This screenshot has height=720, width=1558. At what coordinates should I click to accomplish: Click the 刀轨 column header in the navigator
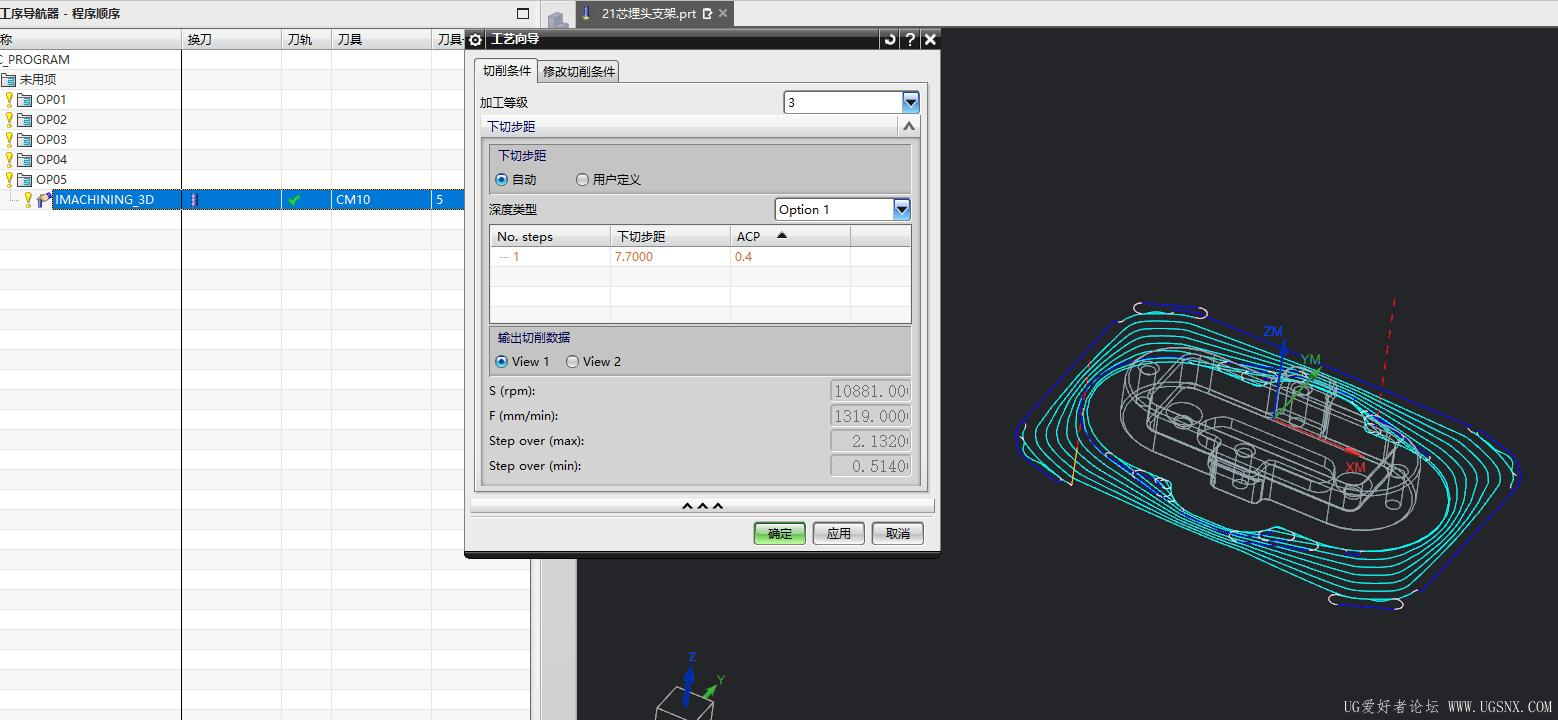point(306,39)
